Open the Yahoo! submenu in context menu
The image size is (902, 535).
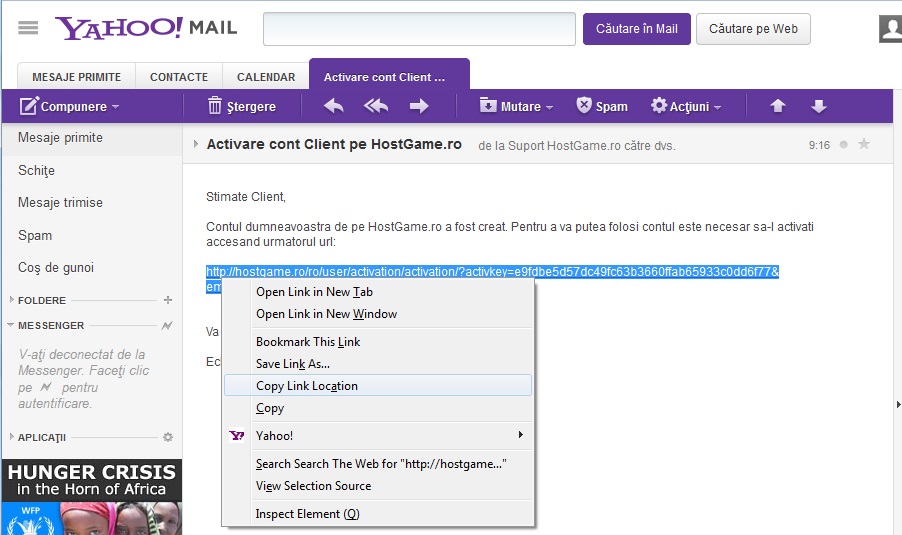click(377, 435)
